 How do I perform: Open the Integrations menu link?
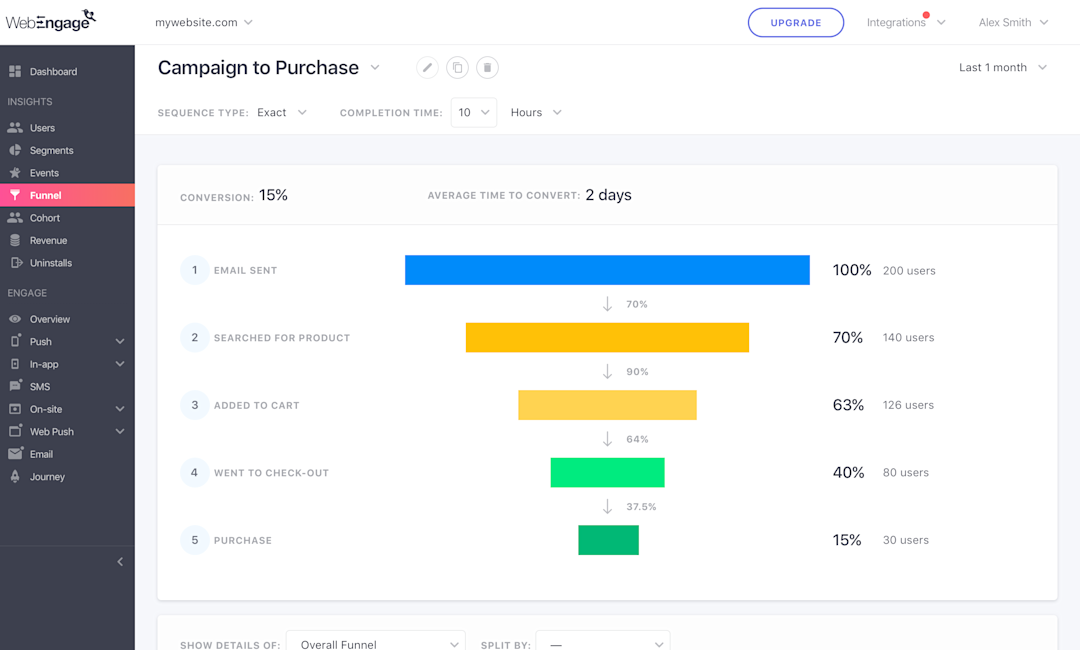[896, 23]
